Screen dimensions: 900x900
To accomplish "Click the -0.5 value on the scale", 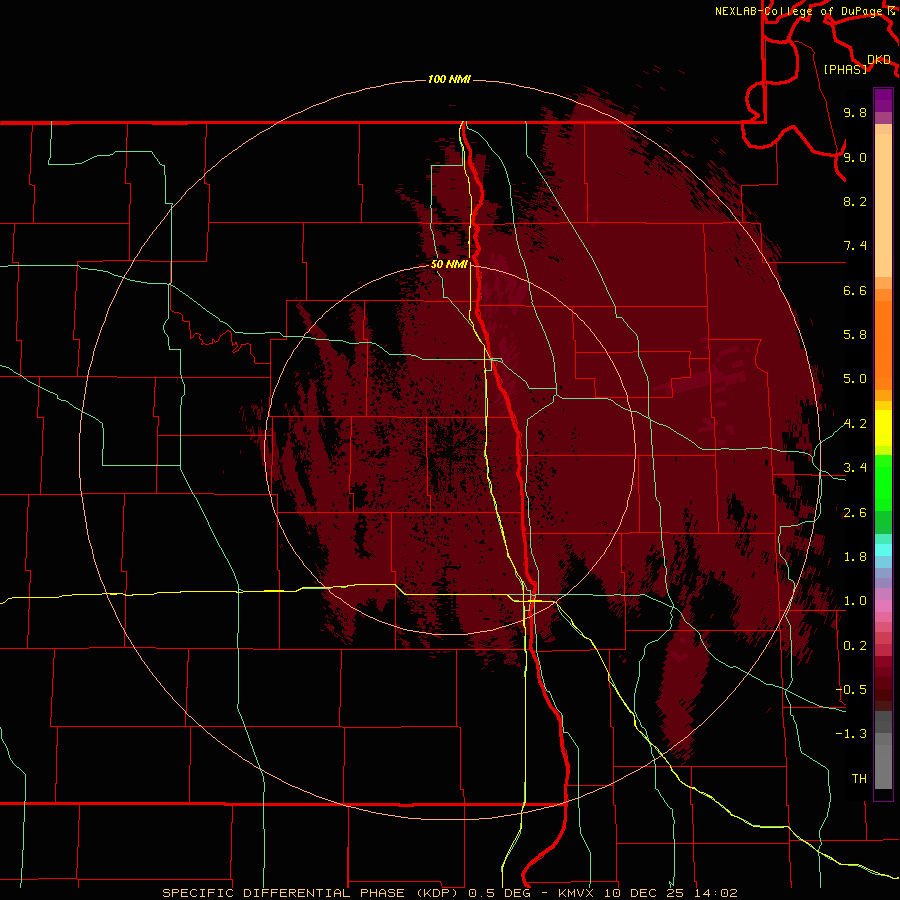I will tap(851, 690).
